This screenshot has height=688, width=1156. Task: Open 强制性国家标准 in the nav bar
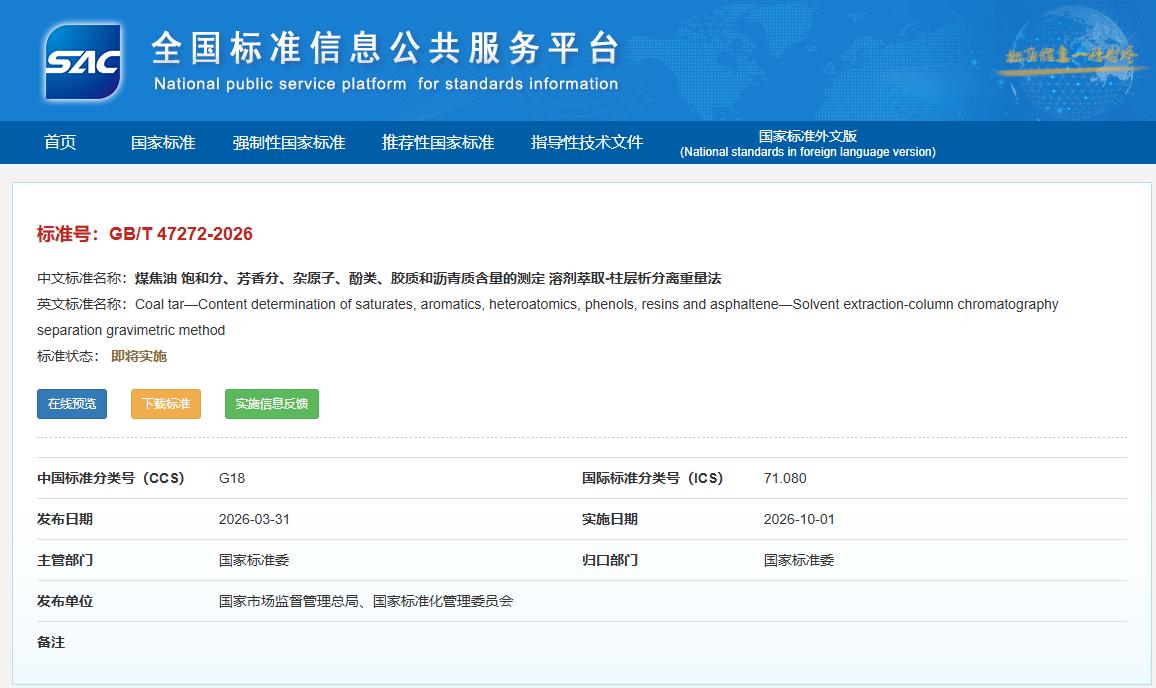[x=289, y=142]
